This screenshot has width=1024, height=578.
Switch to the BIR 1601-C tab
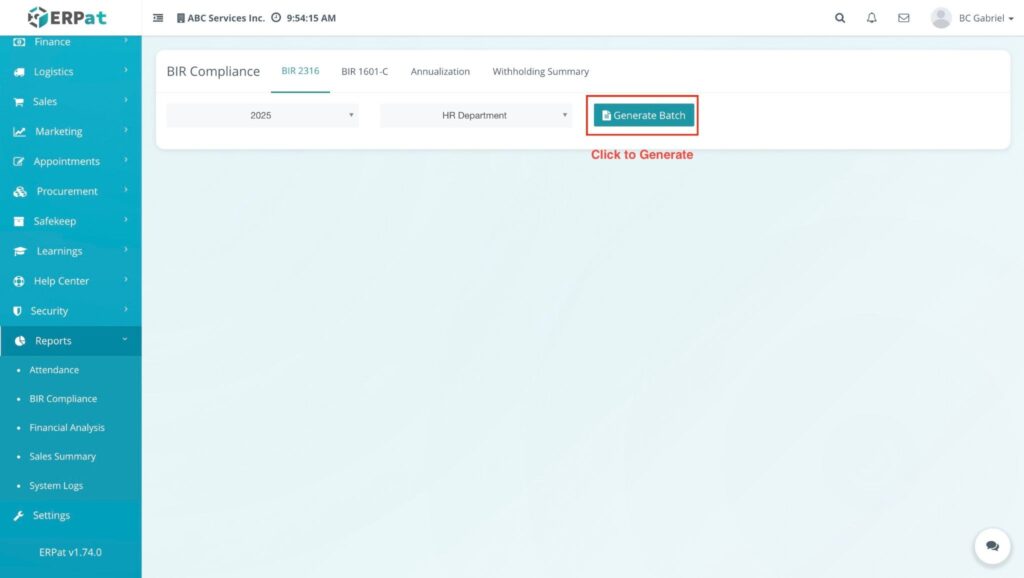tap(364, 72)
